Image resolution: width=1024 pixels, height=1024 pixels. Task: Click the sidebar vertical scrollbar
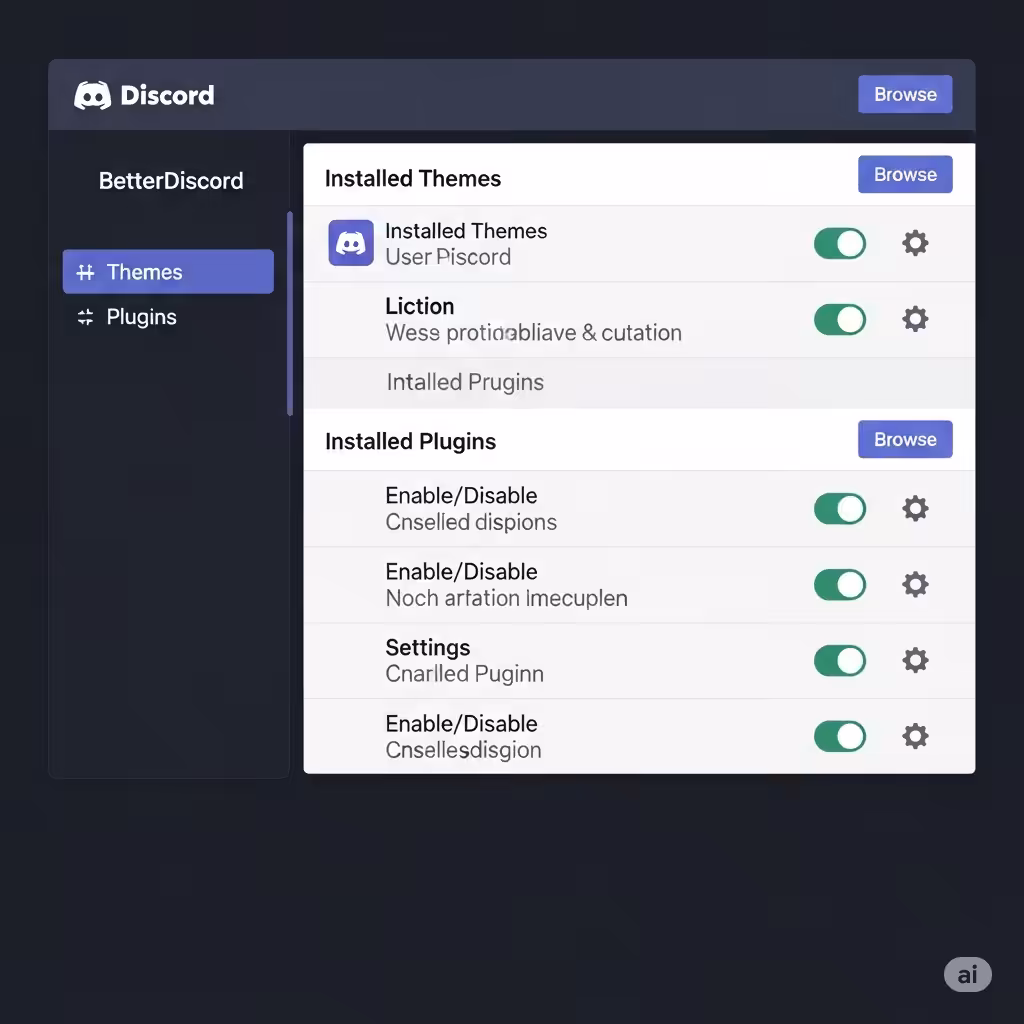290,313
